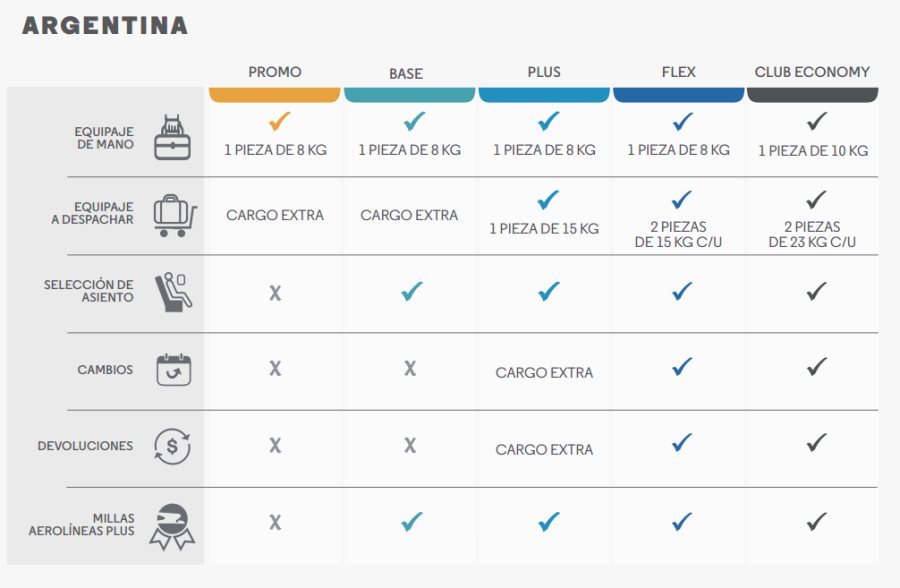900x588 pixels.
Task: Click the Aerolíneas Plus miles ribbon icon
Action: [172, 527]
